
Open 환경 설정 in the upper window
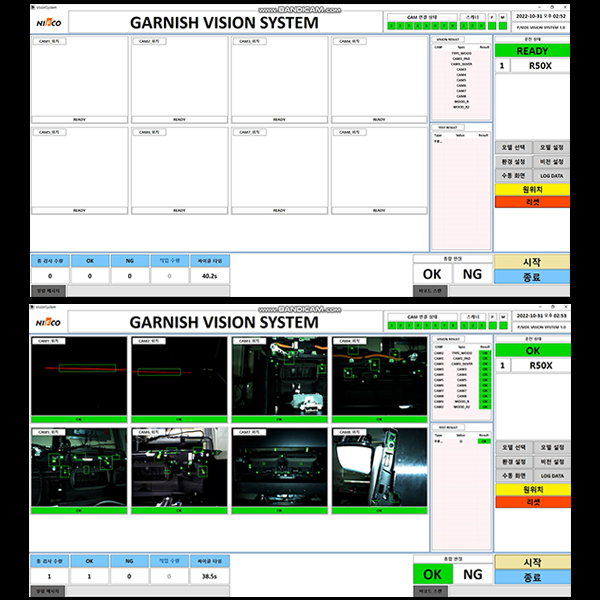tap(512, 161)
